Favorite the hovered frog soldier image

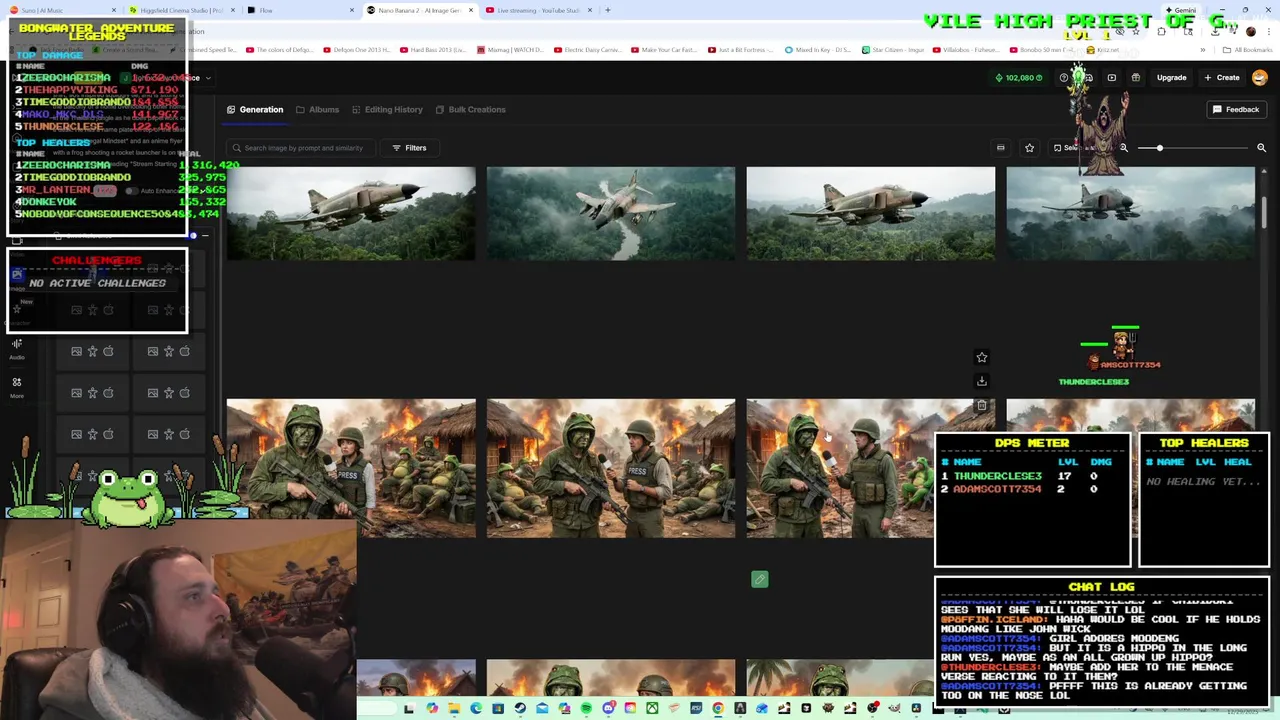pyautogui.click(x=981, y=357)
